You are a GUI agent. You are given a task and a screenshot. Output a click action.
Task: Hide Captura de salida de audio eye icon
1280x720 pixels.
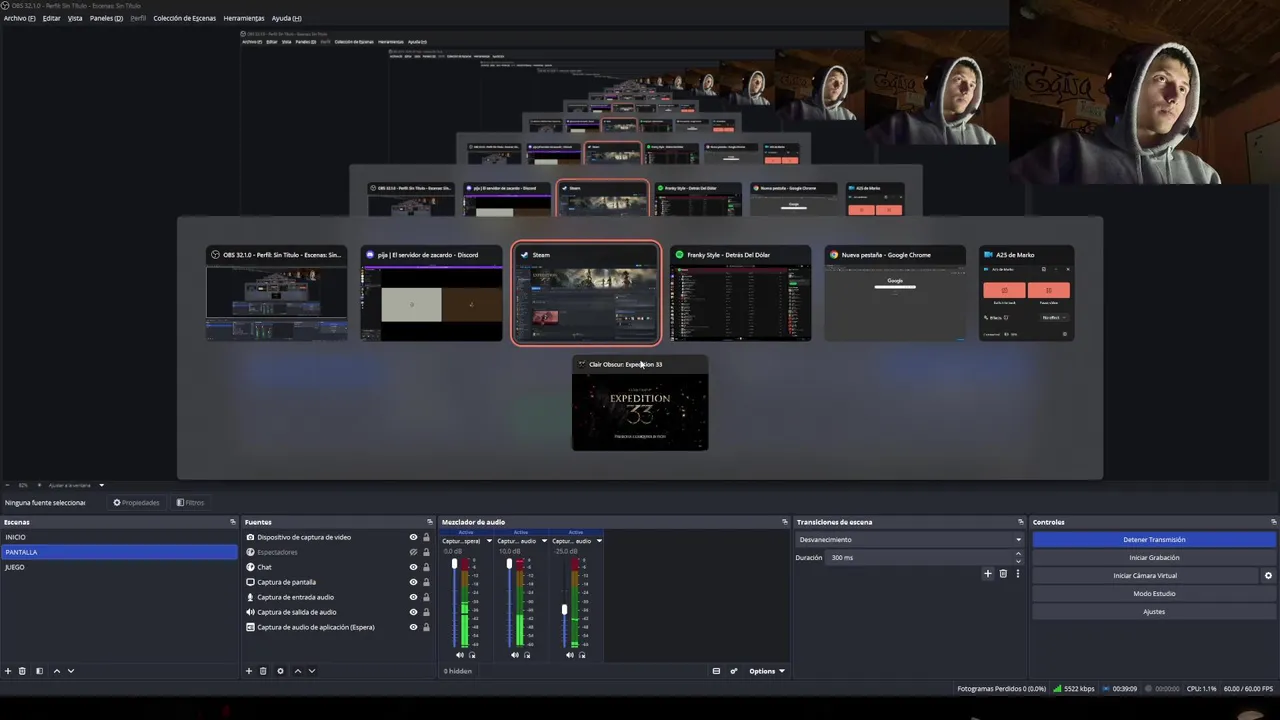tap(413, 612)
